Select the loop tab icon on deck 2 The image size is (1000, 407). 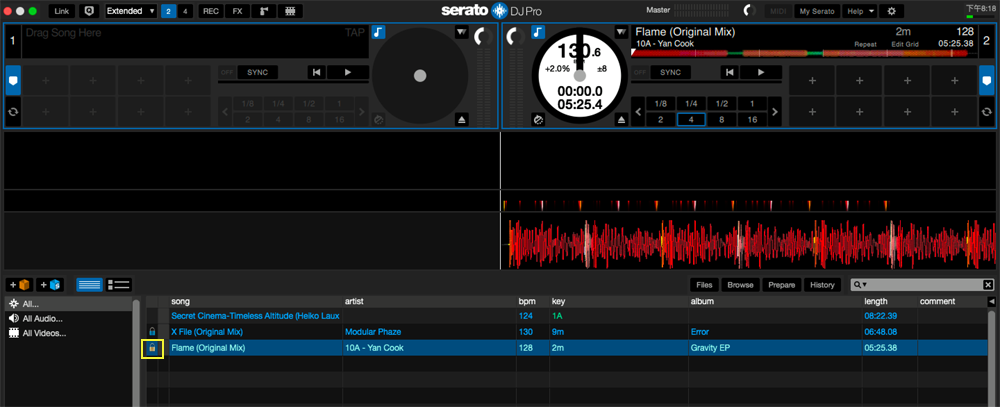click(987, 112)
